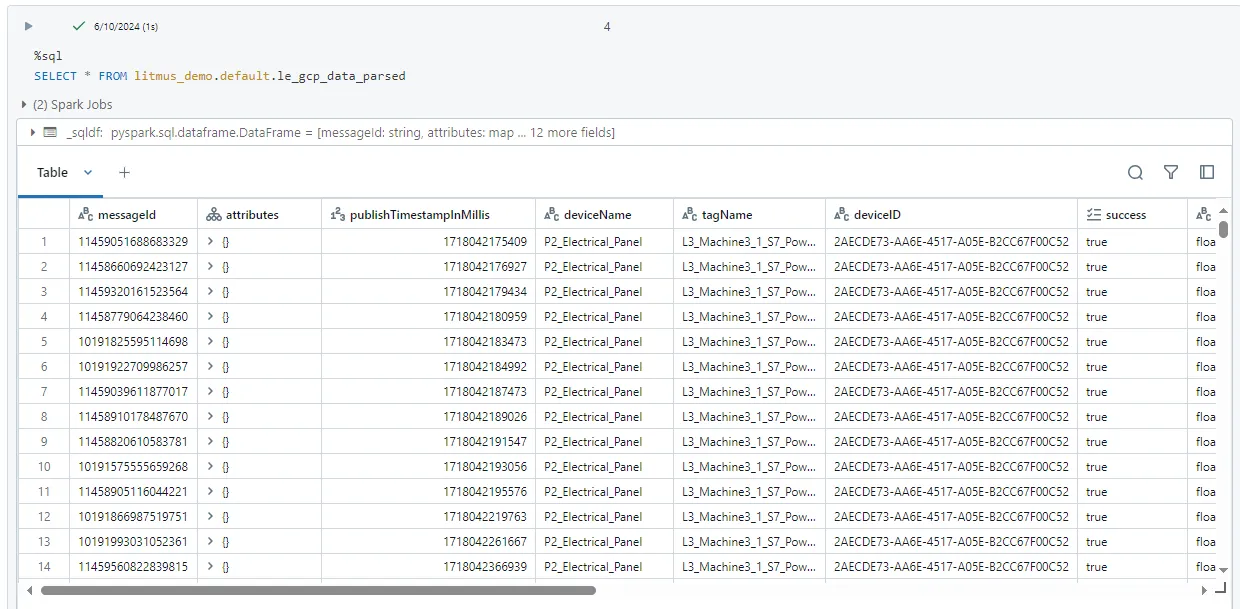The image size is (1240, 609).
Task: Search the results table with magnifier icon
Action: pyautogui.click(x=1135, y=172)
